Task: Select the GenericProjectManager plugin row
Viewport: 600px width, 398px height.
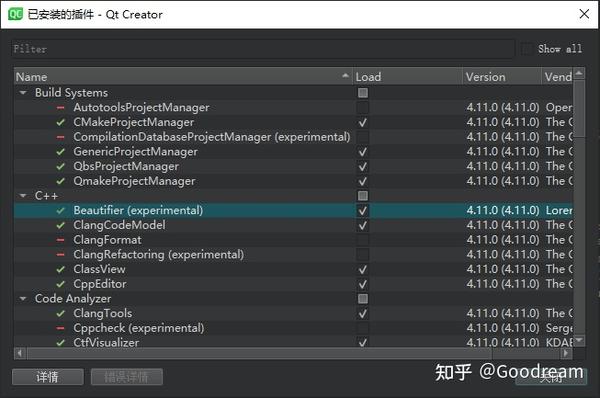Action: click(293, 152)
